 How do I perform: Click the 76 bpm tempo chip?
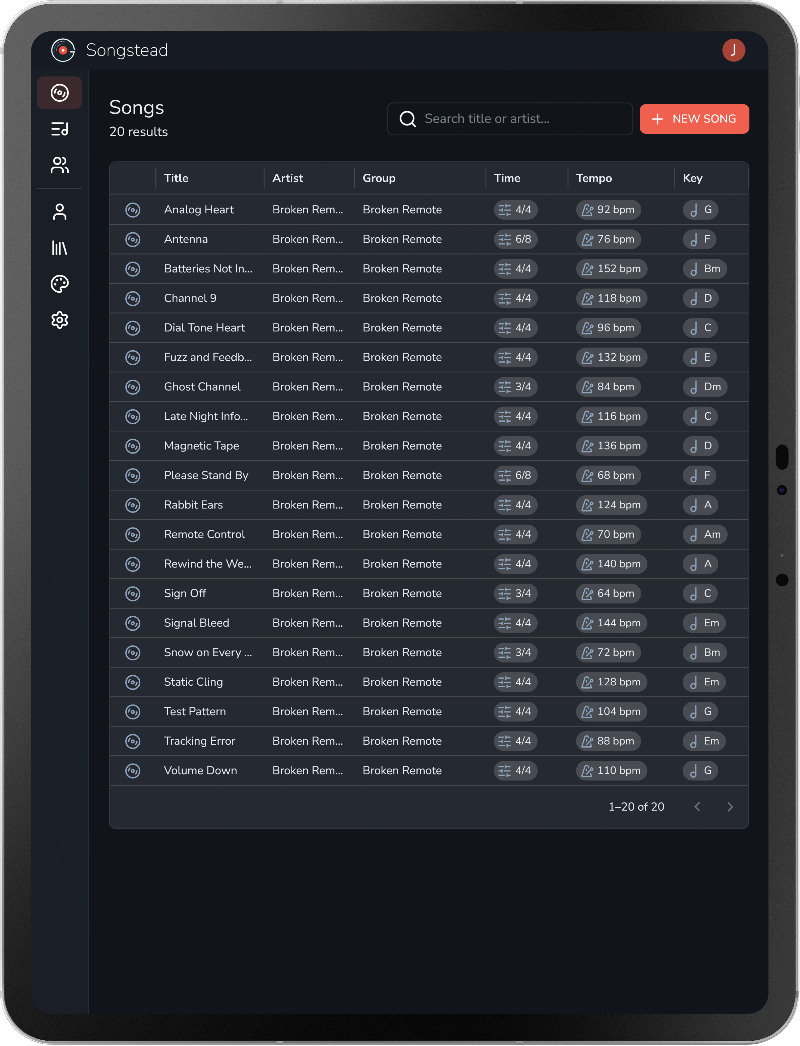pos(608,239)
